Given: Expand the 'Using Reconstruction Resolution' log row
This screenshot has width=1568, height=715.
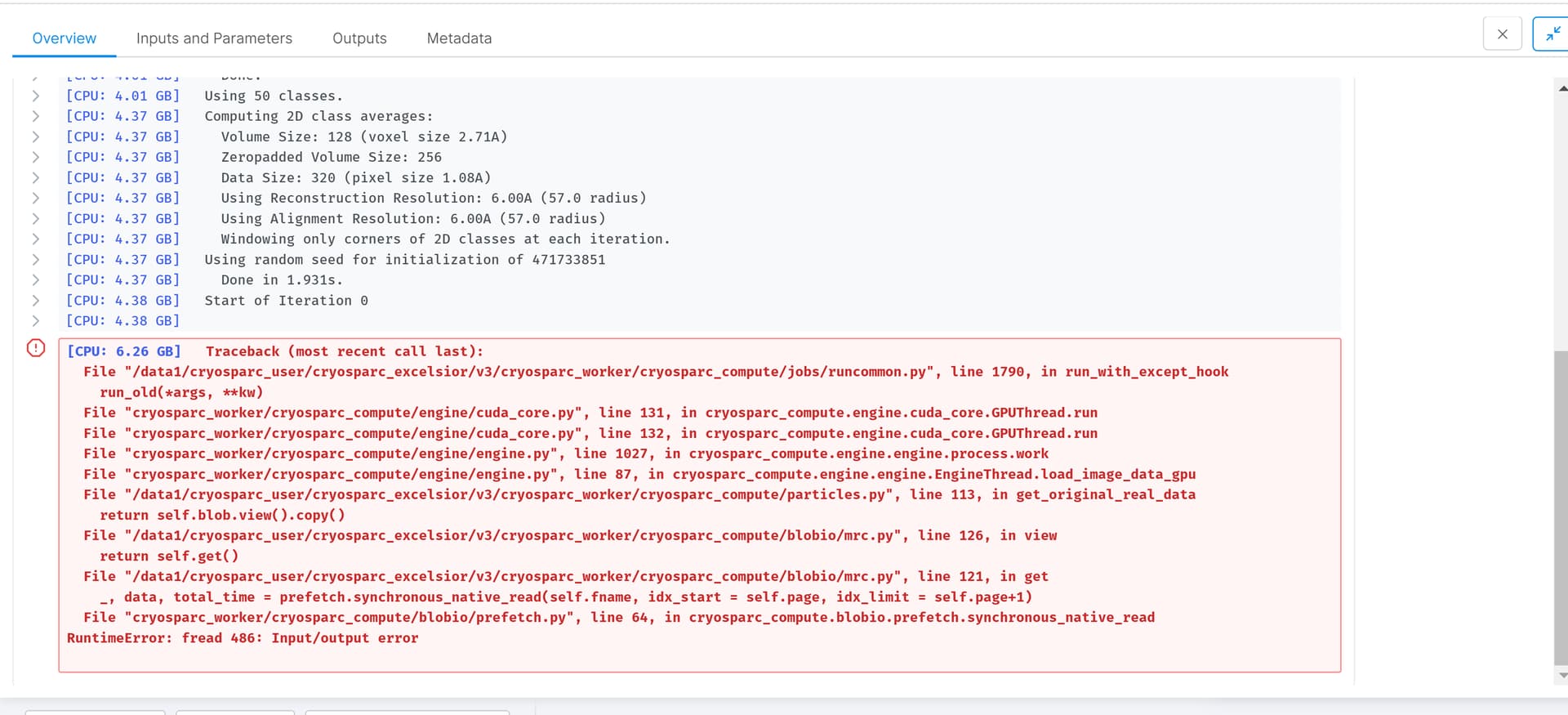Looking at the screenshot, I should click(36, 198).
